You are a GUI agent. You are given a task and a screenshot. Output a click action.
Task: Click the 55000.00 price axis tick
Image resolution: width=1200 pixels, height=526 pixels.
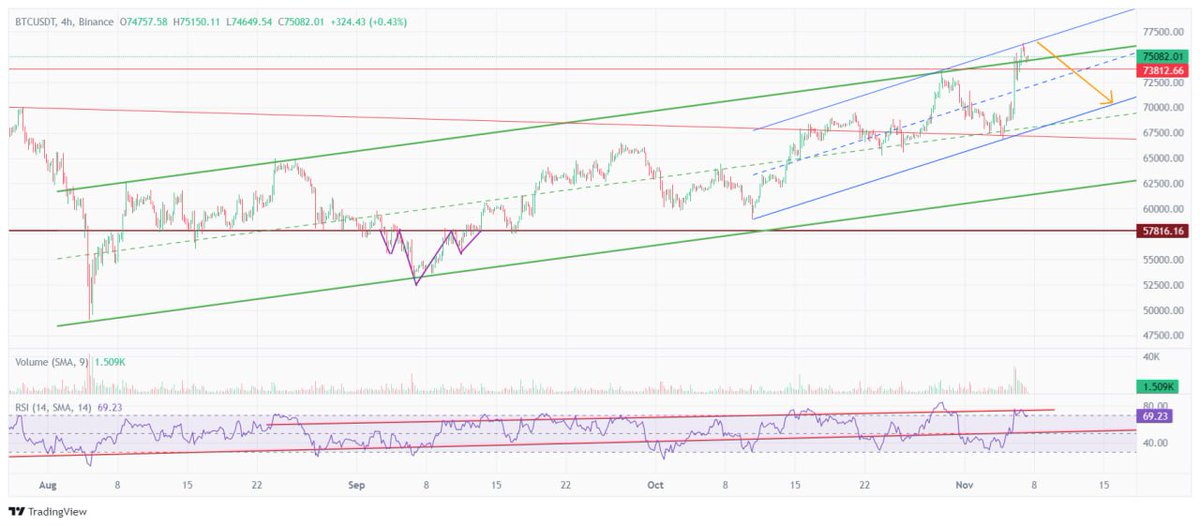(1165, 260)
